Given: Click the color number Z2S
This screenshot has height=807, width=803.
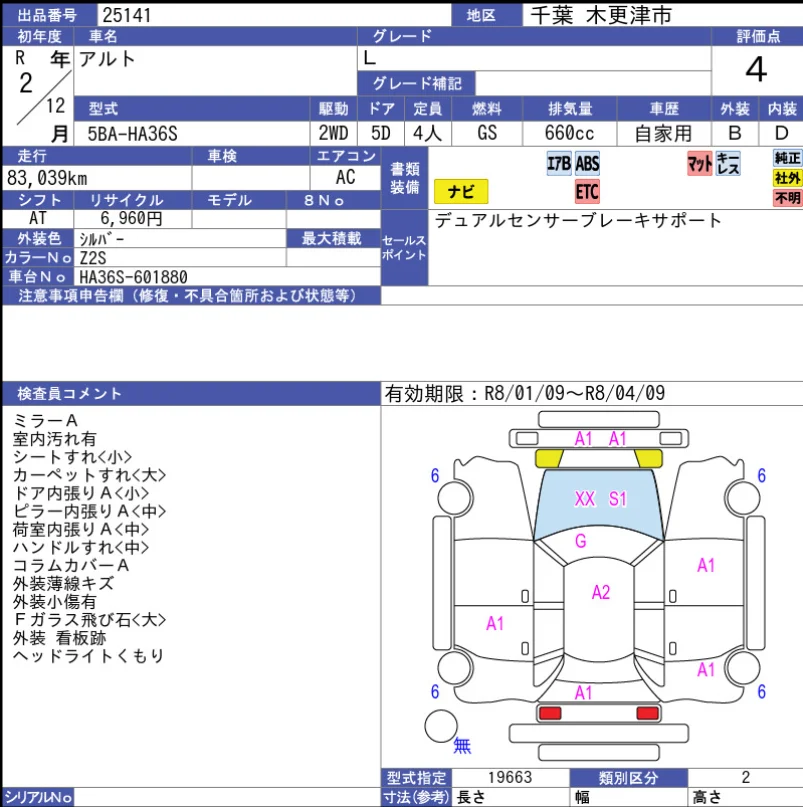Looking at the screenshot, I should [x=93, y=257].
